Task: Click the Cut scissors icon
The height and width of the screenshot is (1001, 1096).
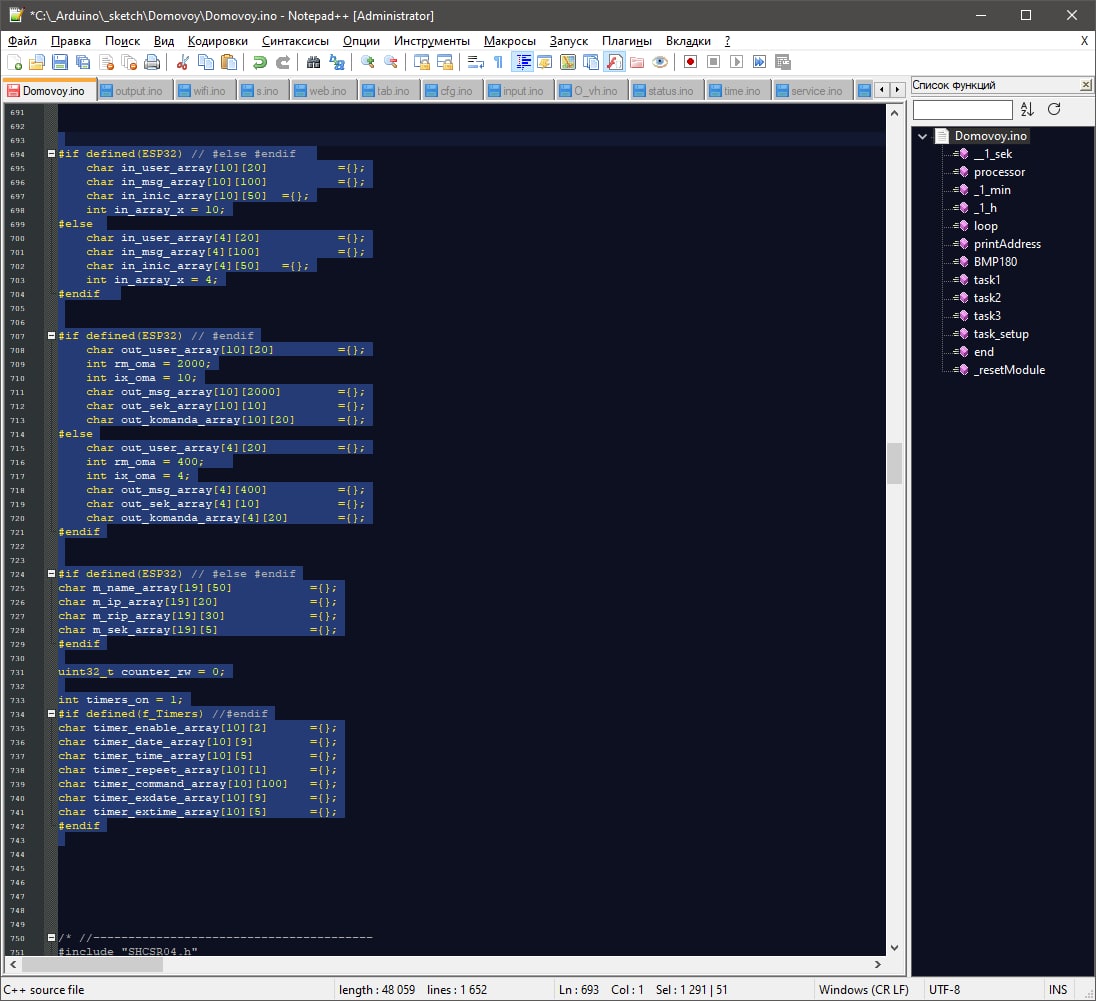Action: click(x=182, y=62)
